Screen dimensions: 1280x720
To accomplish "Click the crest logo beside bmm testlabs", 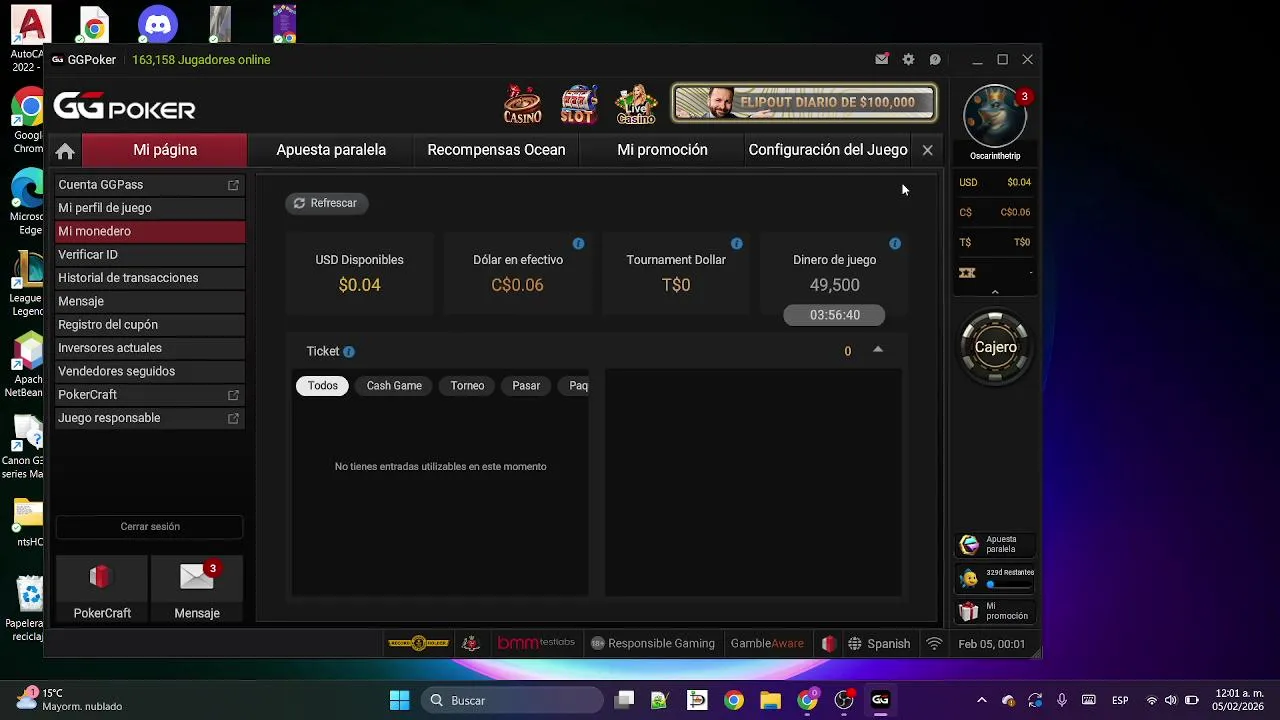I will (471, 644).
